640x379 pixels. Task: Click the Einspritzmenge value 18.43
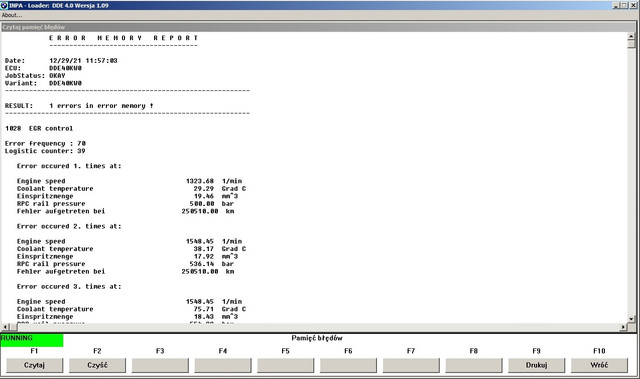click(x=204, y=317)
